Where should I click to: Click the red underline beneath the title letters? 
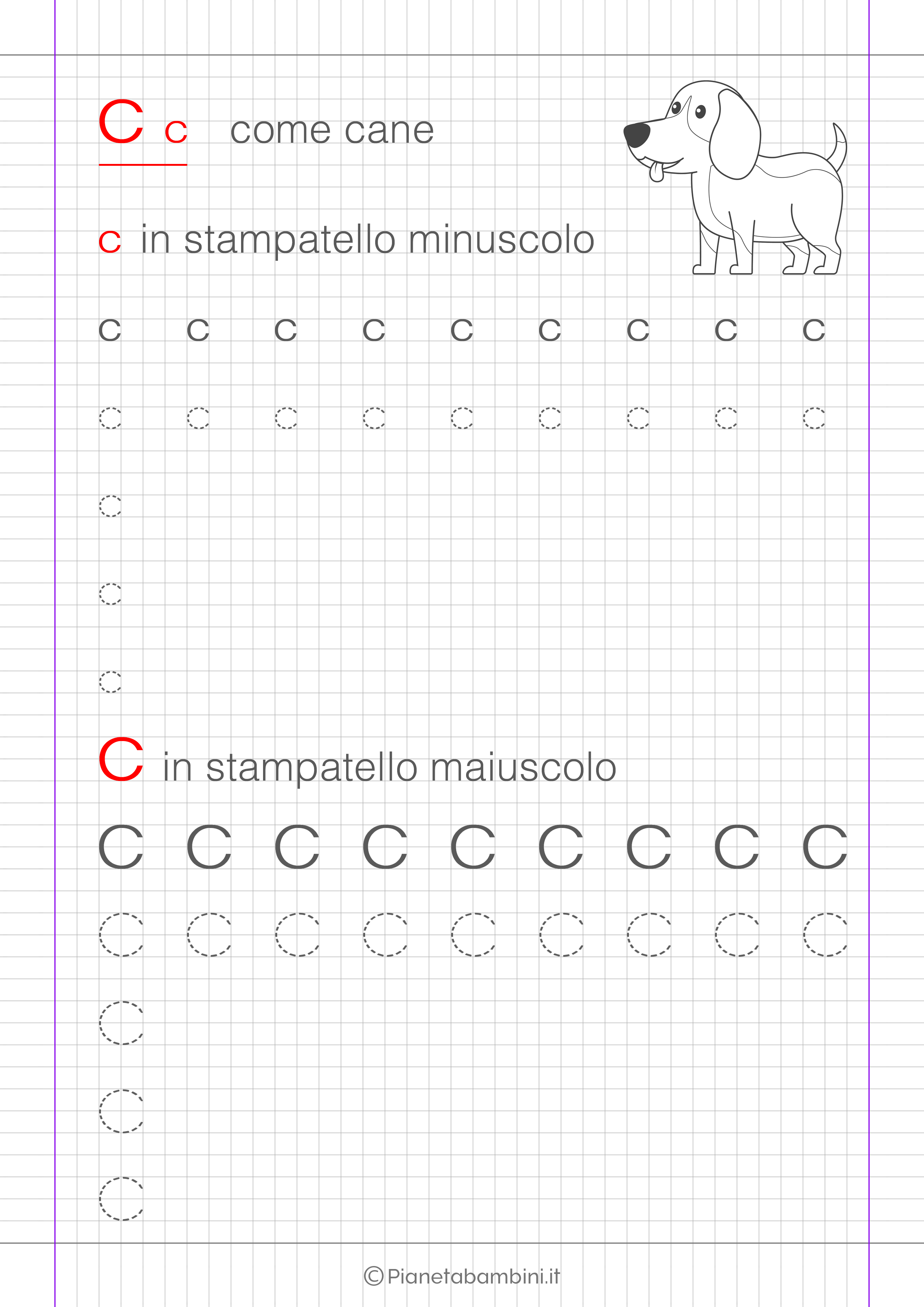tap(143, 165)
